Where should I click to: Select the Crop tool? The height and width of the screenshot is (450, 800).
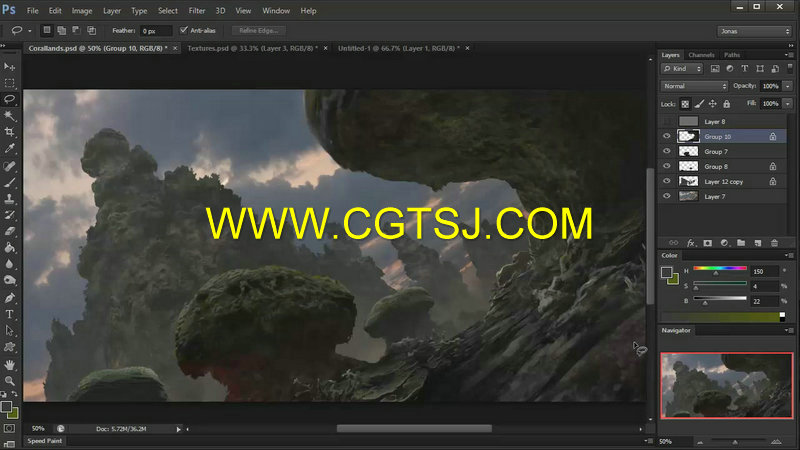pyautogui.click(x=9, y=132)
